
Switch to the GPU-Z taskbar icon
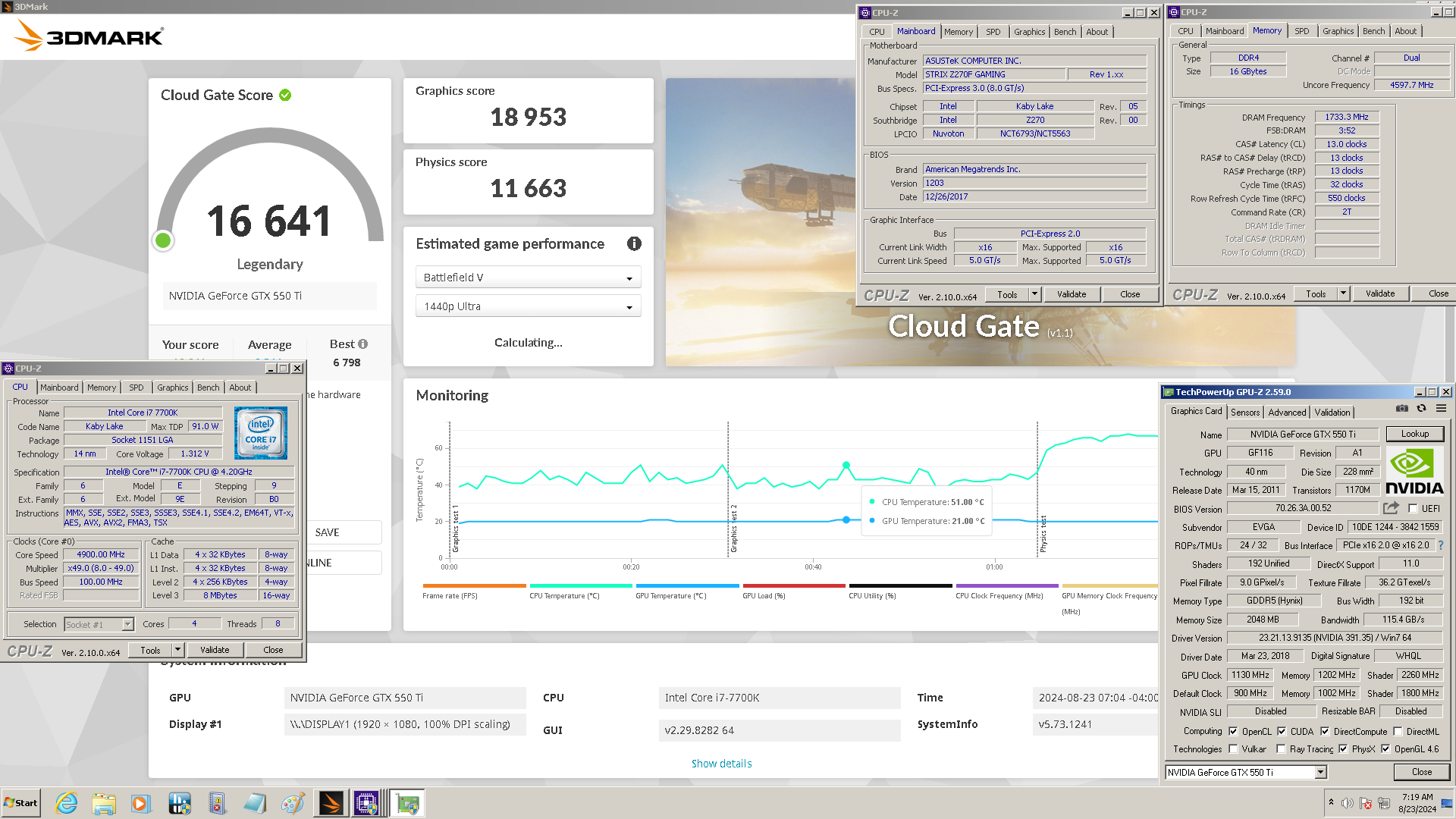[408, 803]
